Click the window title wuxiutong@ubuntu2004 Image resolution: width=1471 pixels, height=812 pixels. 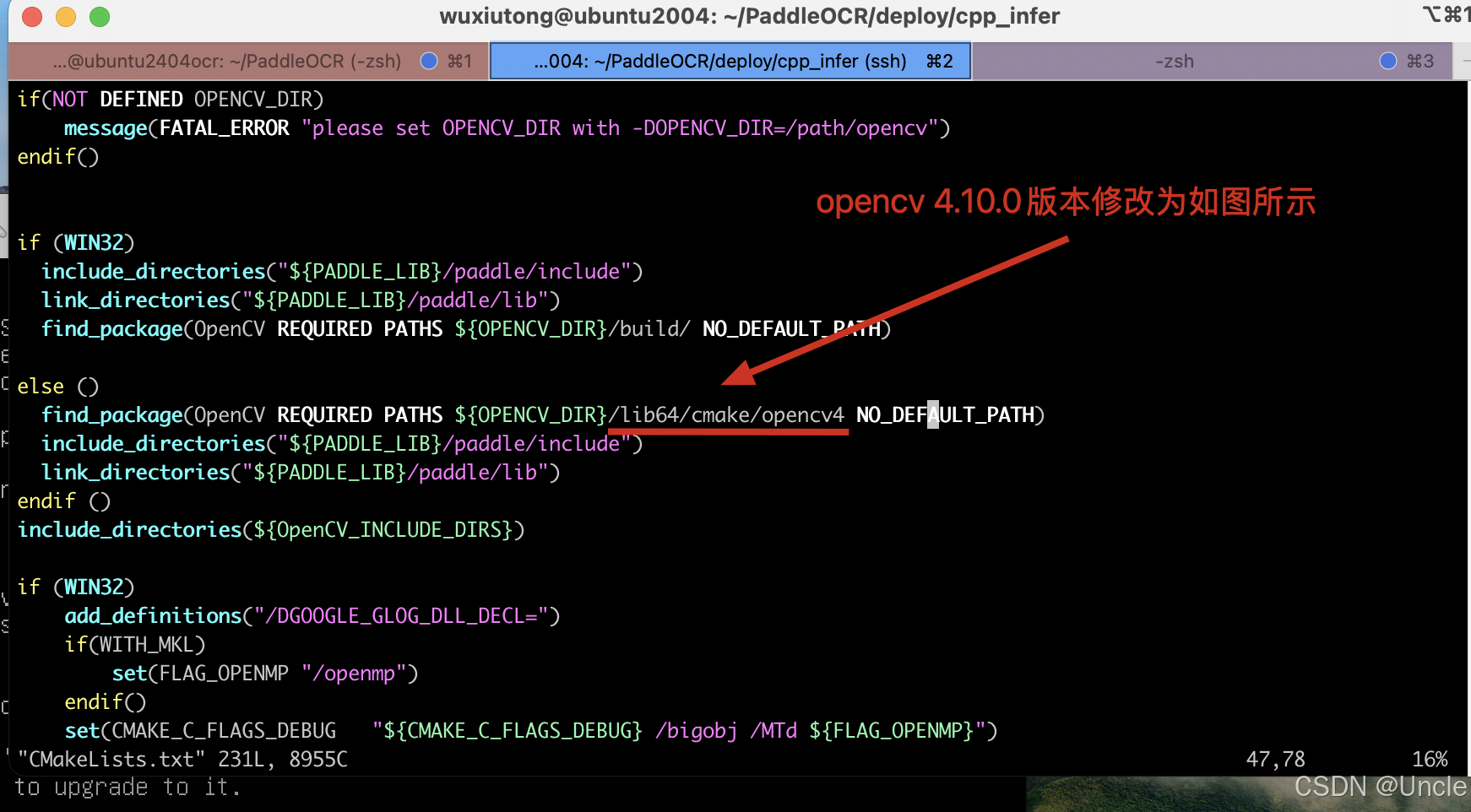click(x=749, y=16)
